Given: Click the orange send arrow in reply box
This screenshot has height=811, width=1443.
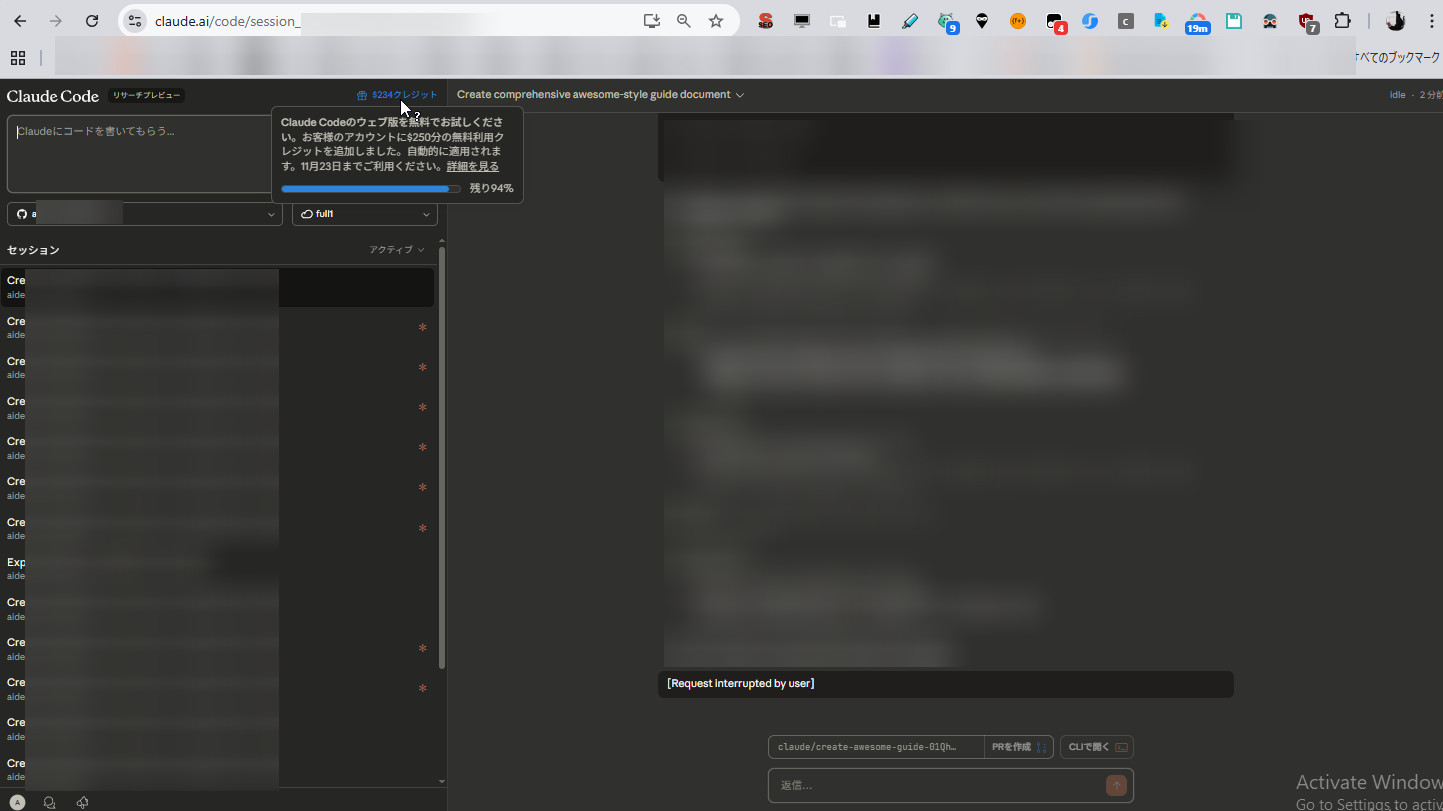Looking at the screenshot, I should 1116,785.
